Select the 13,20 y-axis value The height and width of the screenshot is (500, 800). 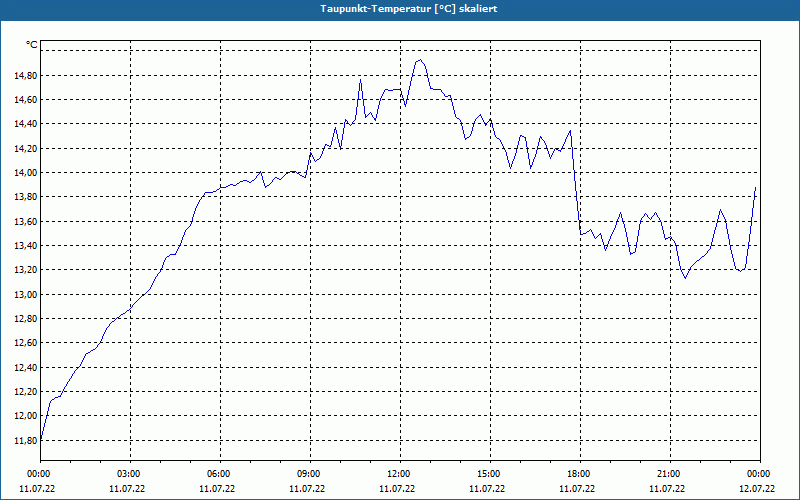click(x=25, y=270)
